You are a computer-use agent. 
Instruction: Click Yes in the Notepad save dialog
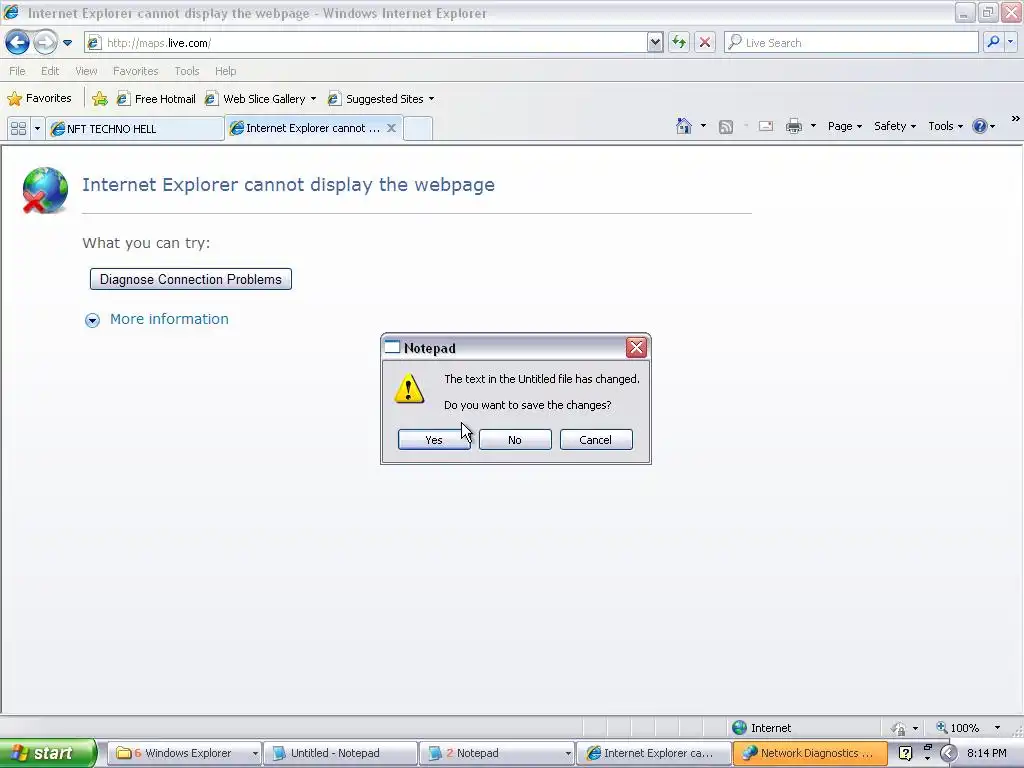[434, 440]
